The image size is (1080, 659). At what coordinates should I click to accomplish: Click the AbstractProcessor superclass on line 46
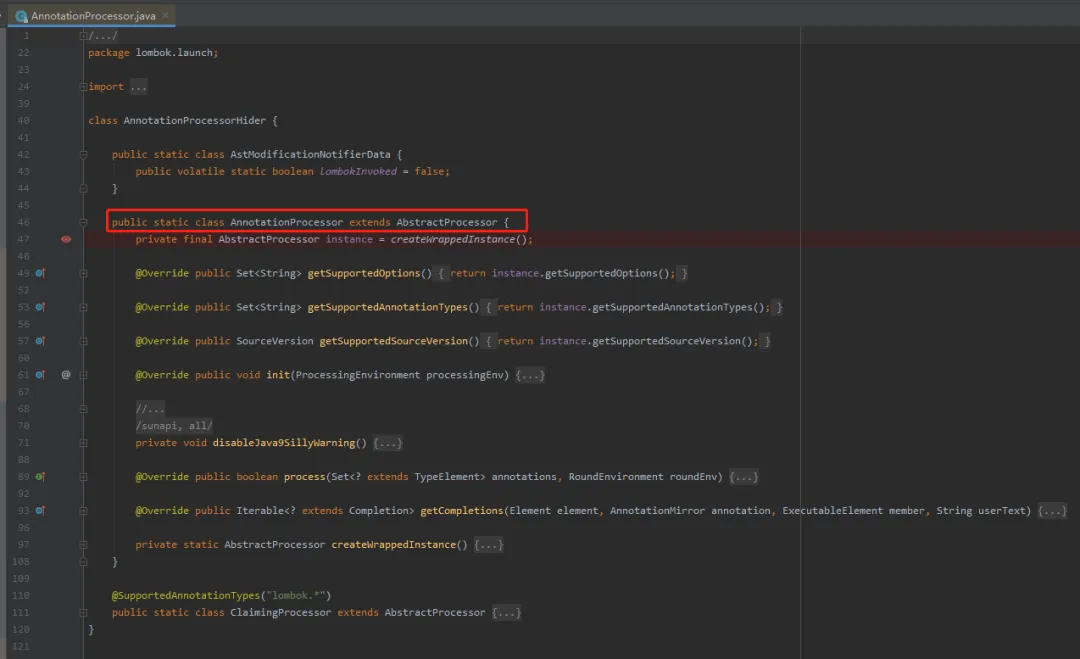[446, 222]
